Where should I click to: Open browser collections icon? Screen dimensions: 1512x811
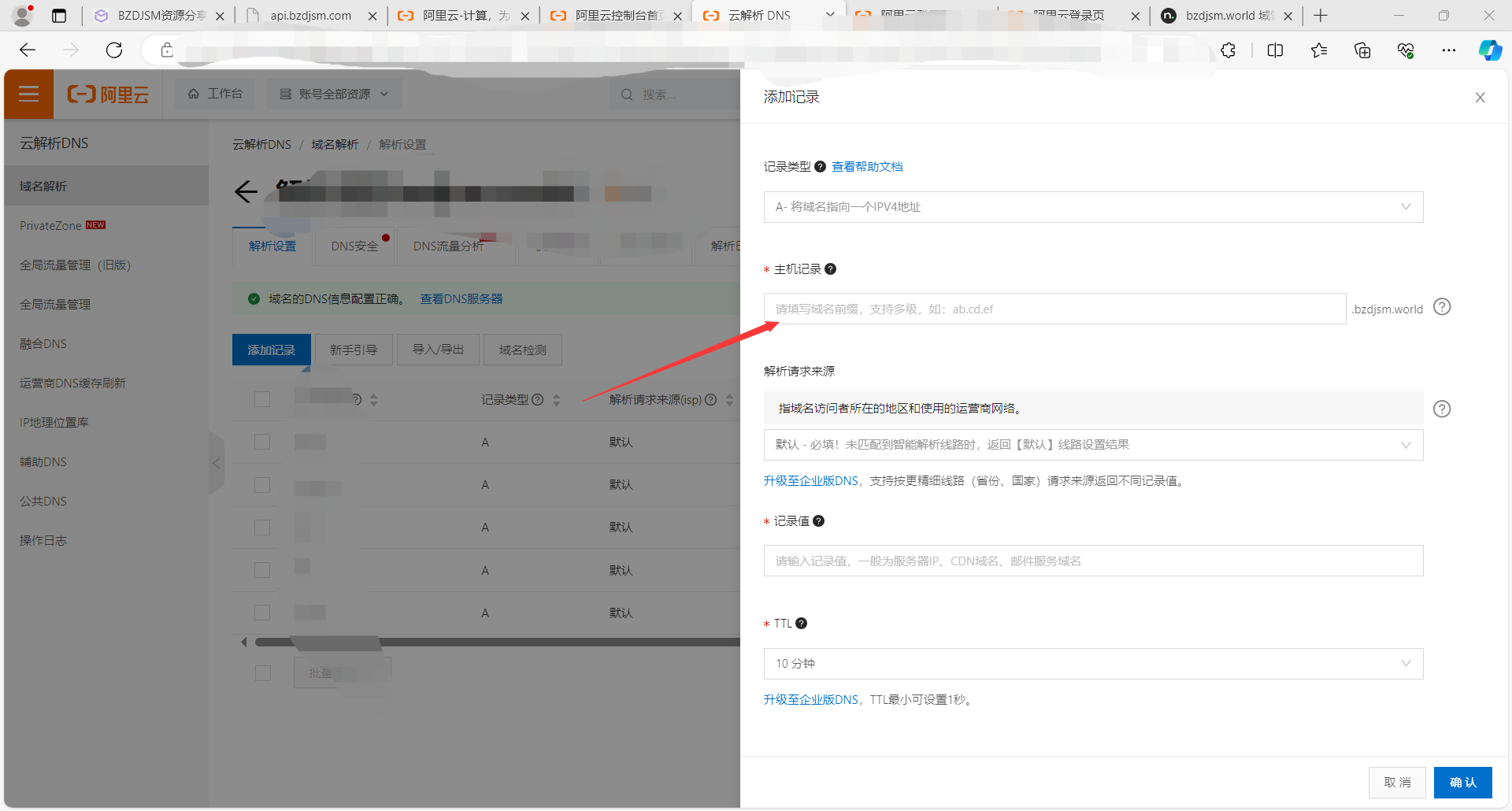1362,50
